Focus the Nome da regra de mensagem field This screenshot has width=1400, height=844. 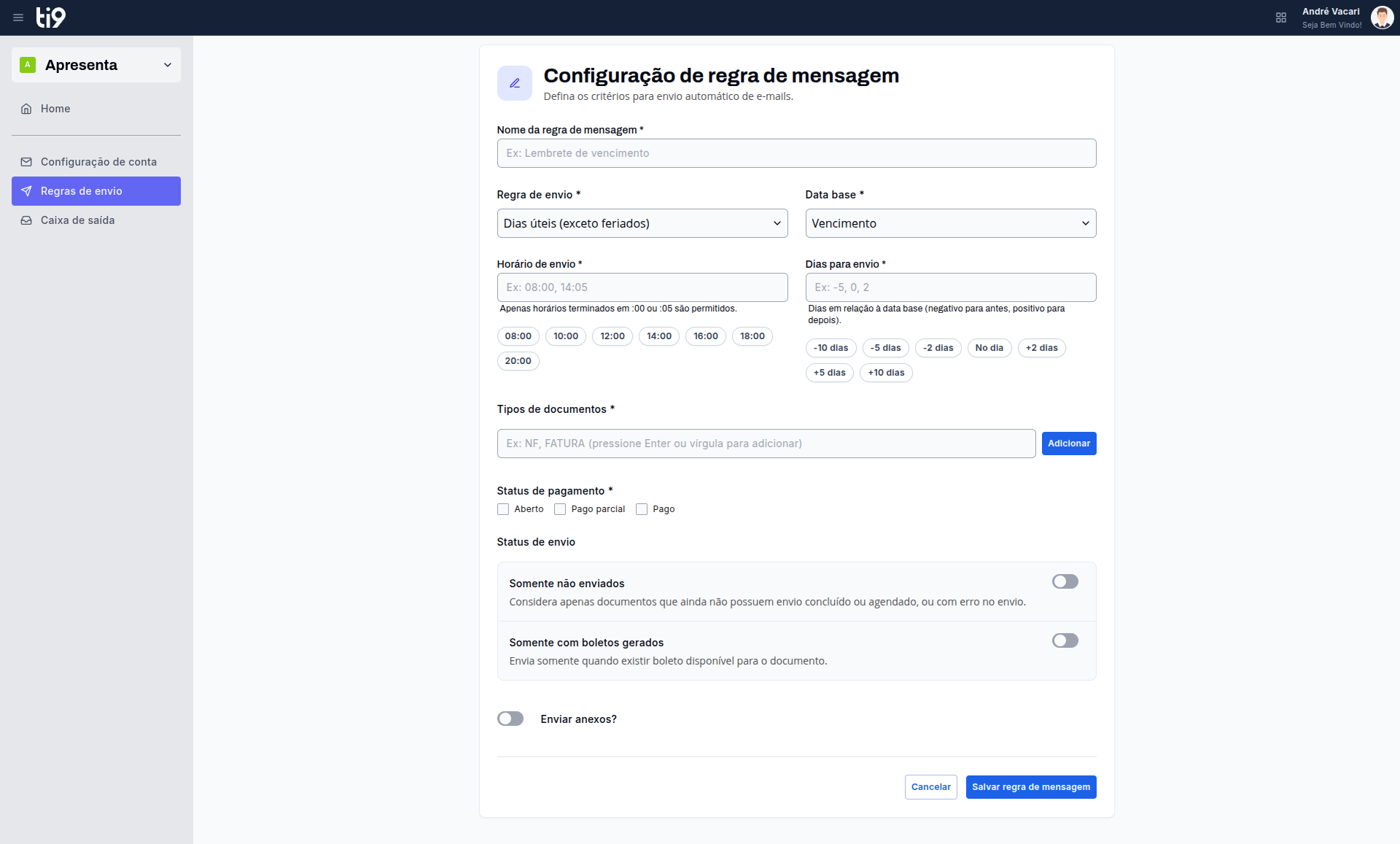point(796,153)
